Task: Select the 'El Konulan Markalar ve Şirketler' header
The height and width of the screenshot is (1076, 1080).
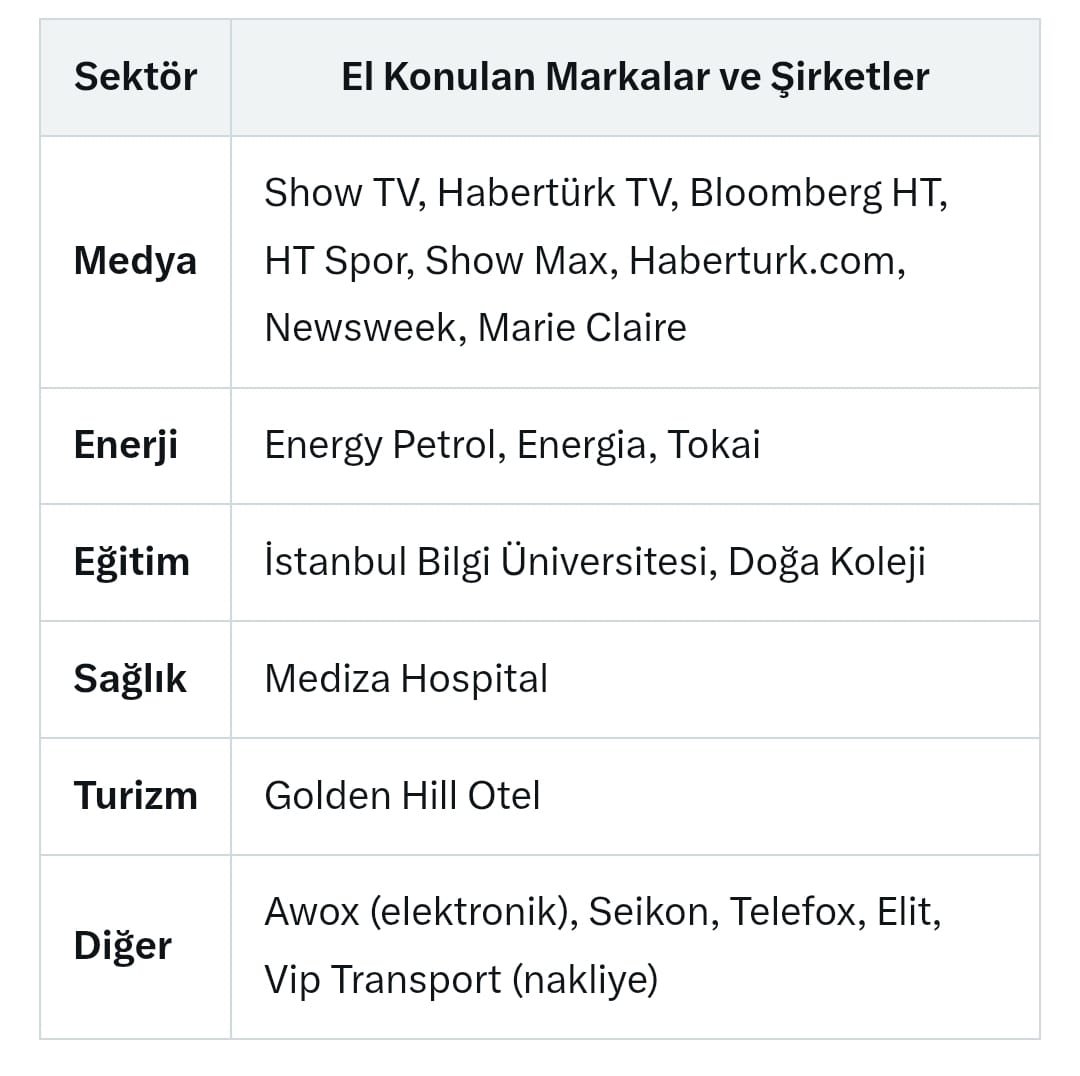Action: click(x=635, y=77)
